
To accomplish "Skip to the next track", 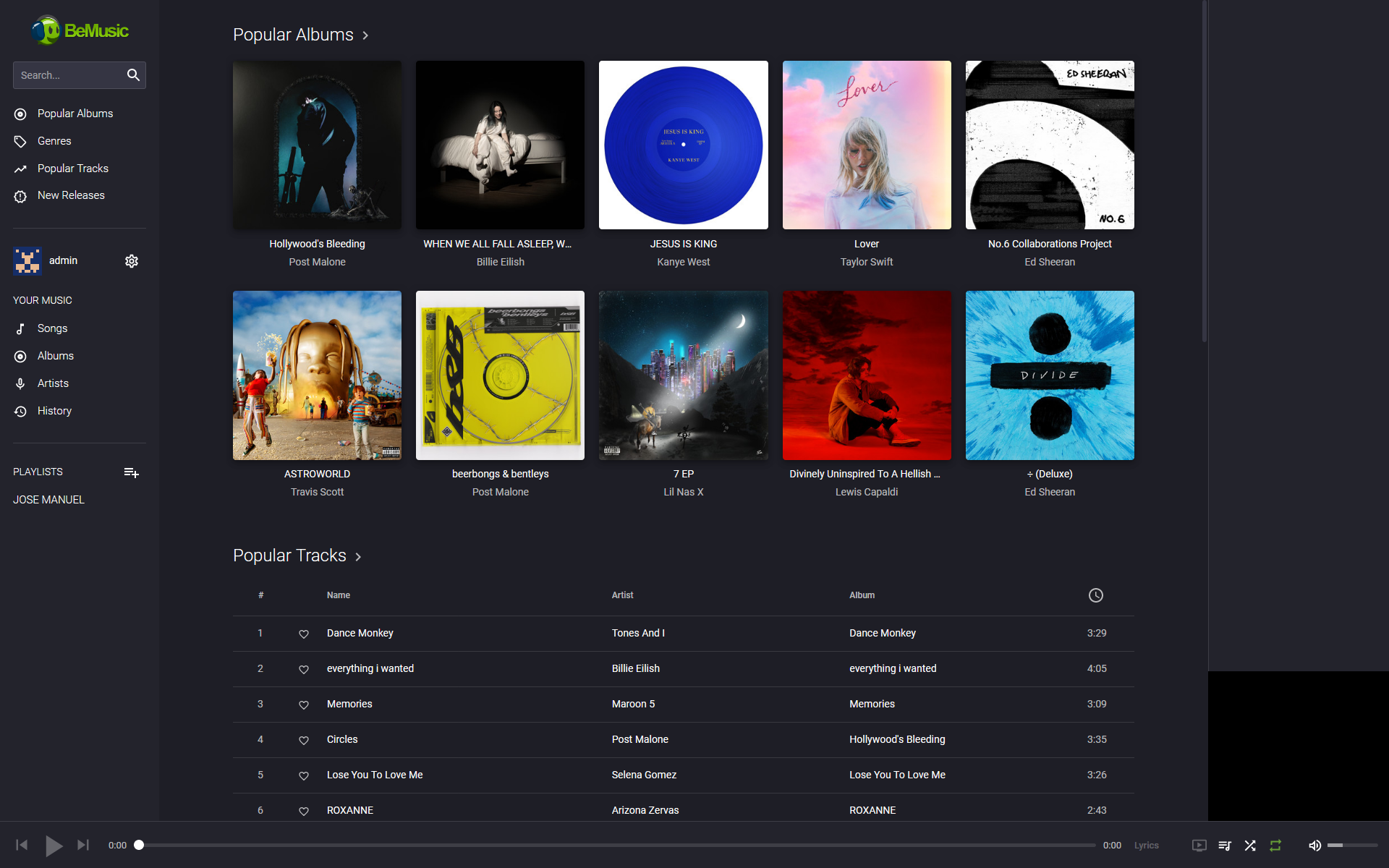I will [83, 845].
